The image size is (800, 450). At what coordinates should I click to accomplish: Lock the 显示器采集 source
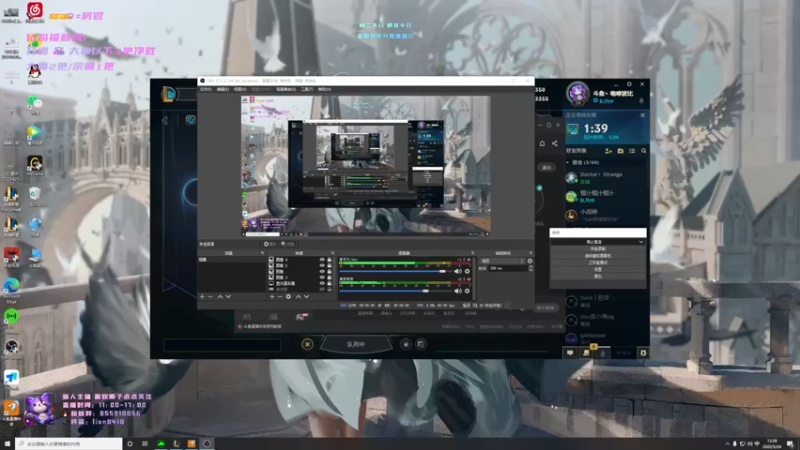[329, 284]
